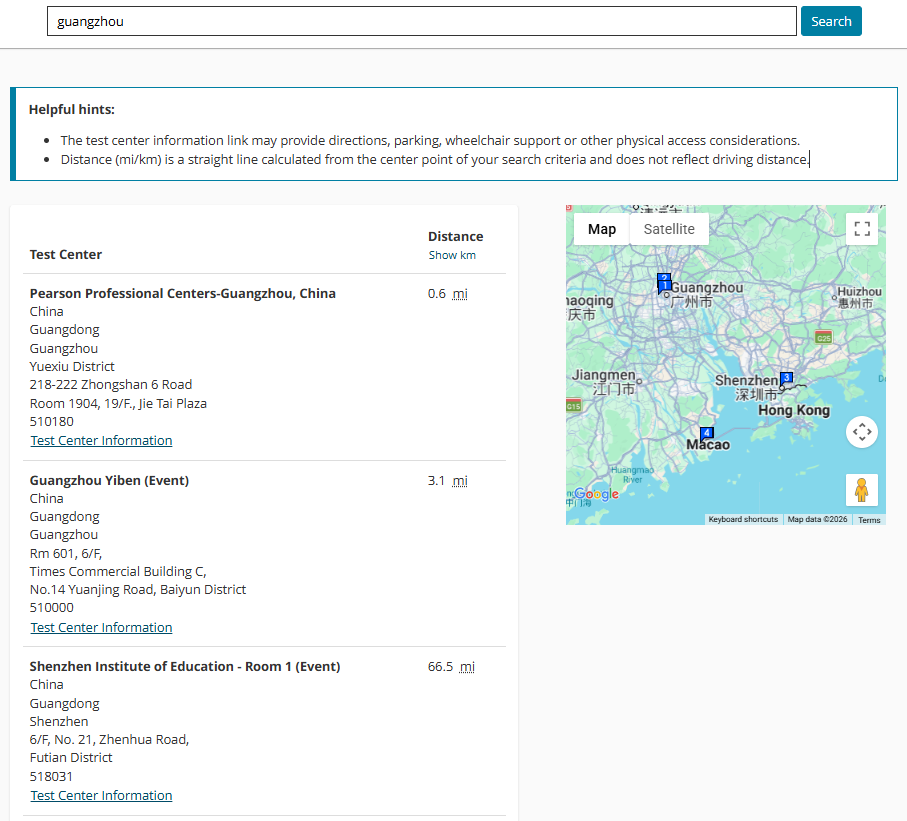This screenshot has height=821, width=907.
Task: Focus the guangzhou search input field
Action: (422, 21)
